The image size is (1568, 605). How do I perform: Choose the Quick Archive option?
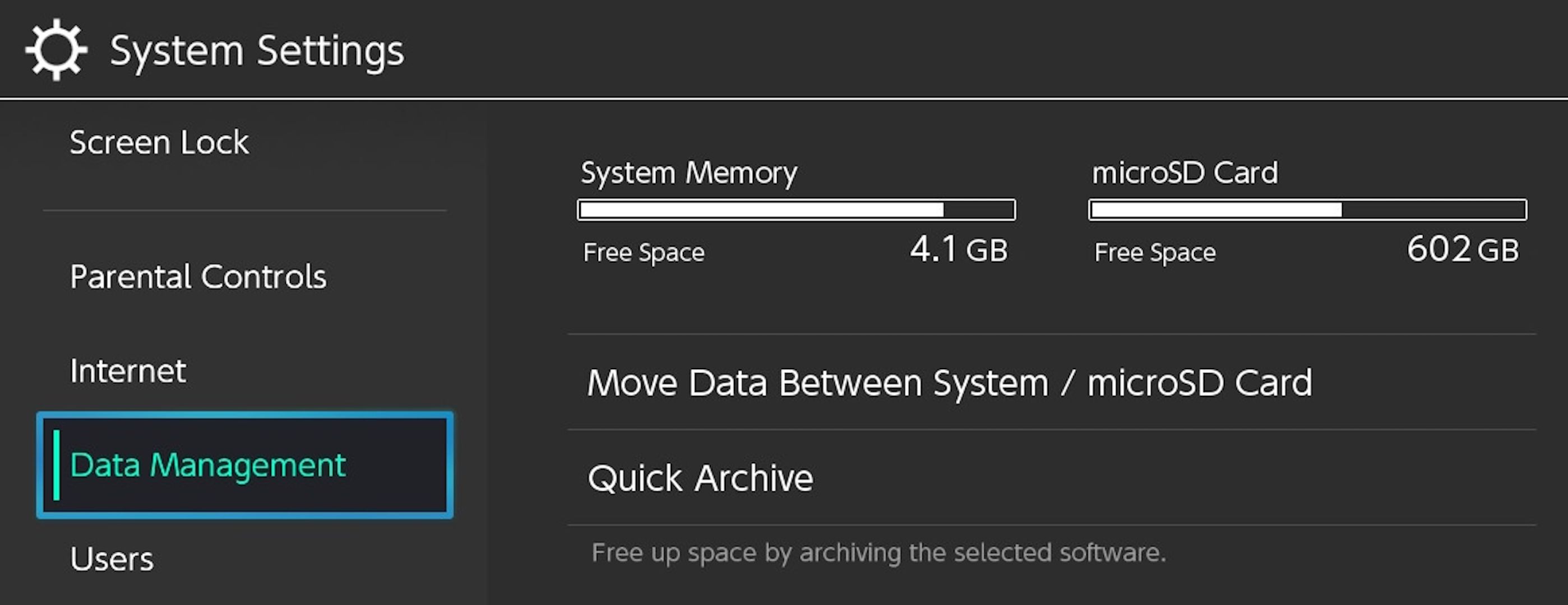[x=700, y=478]
